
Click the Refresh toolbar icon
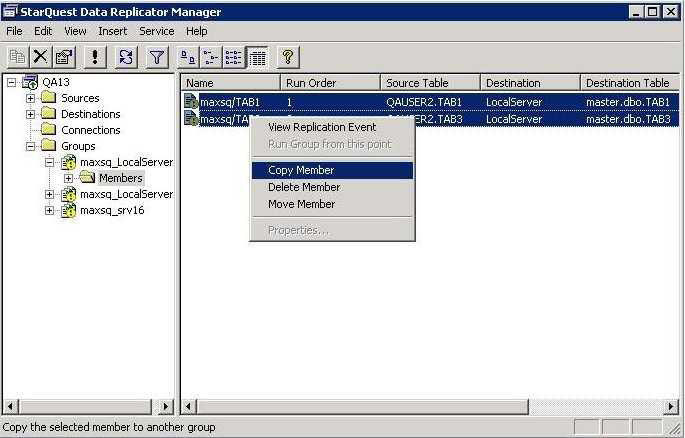pos(126,58)
